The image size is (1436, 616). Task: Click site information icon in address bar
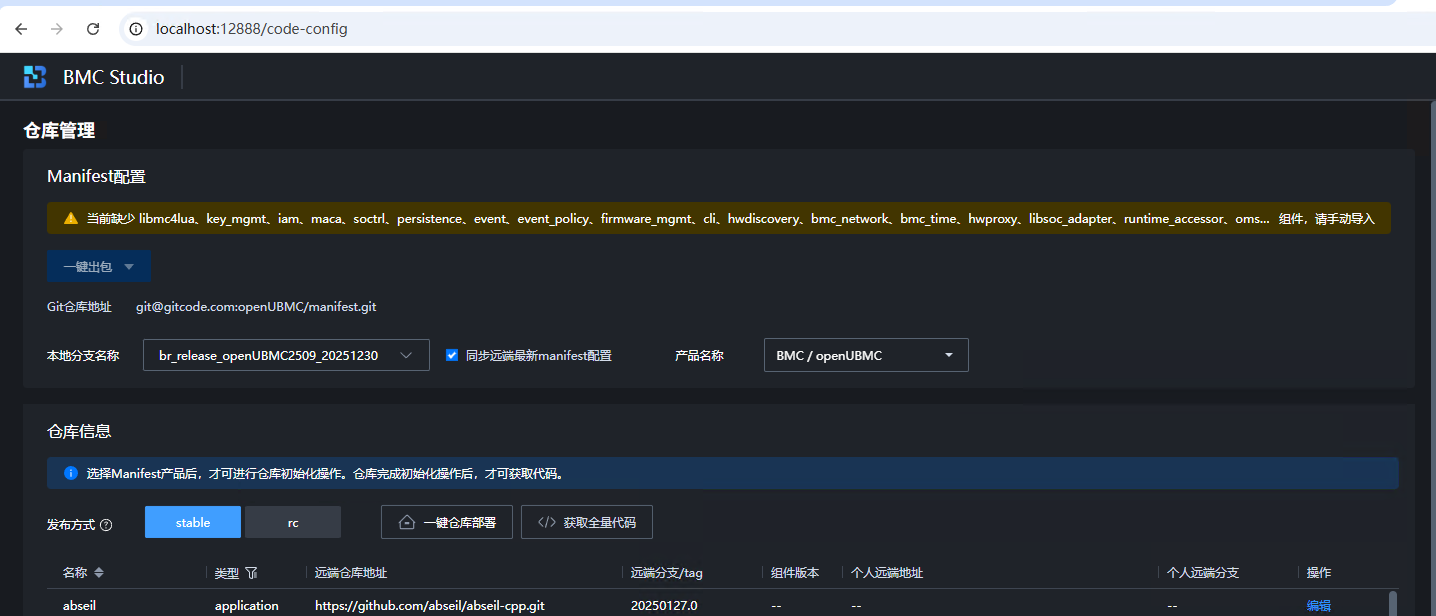coord(136,29)
